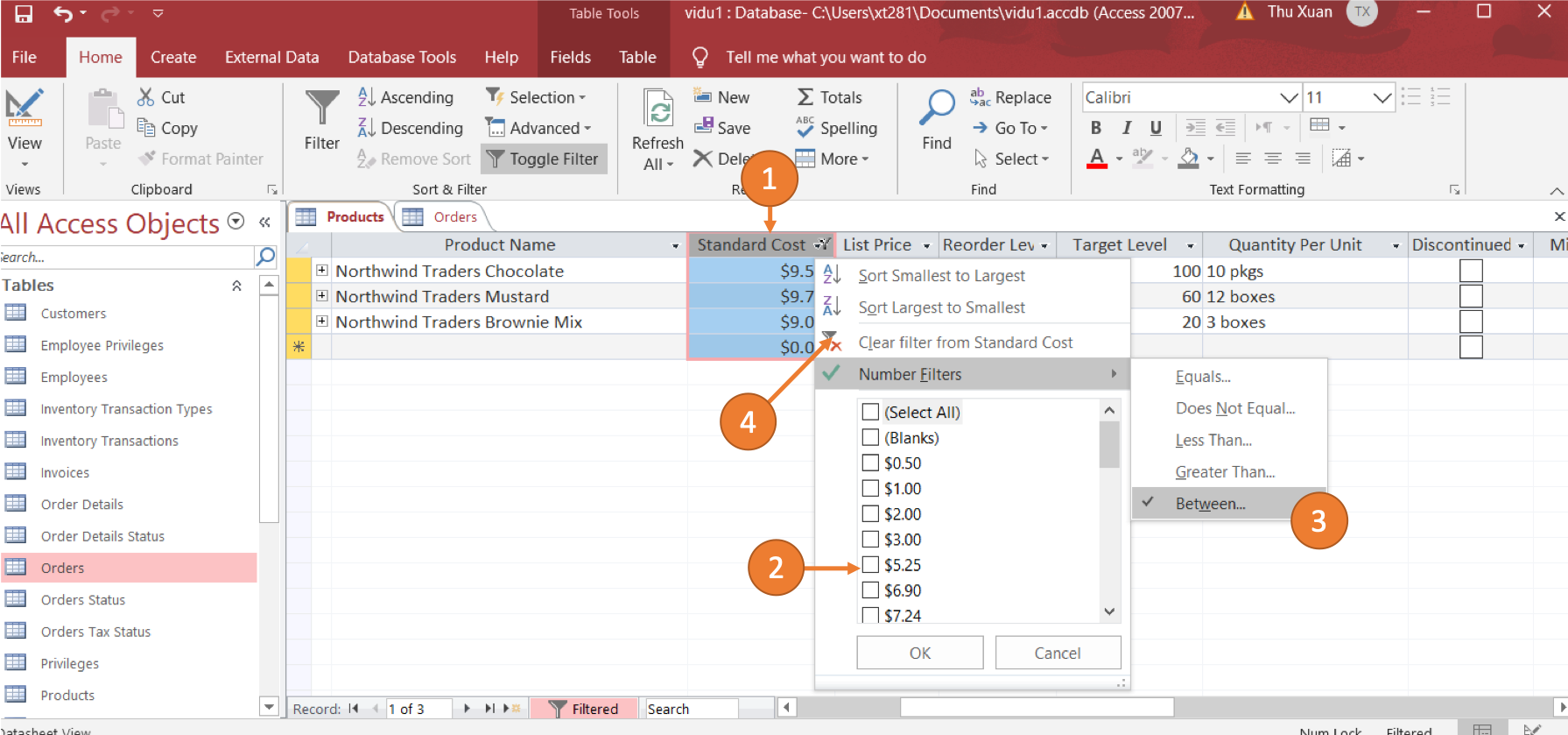The image size is (1568, 735).
Task: Click the Undo arrow icon
Action: pos(63,13)
